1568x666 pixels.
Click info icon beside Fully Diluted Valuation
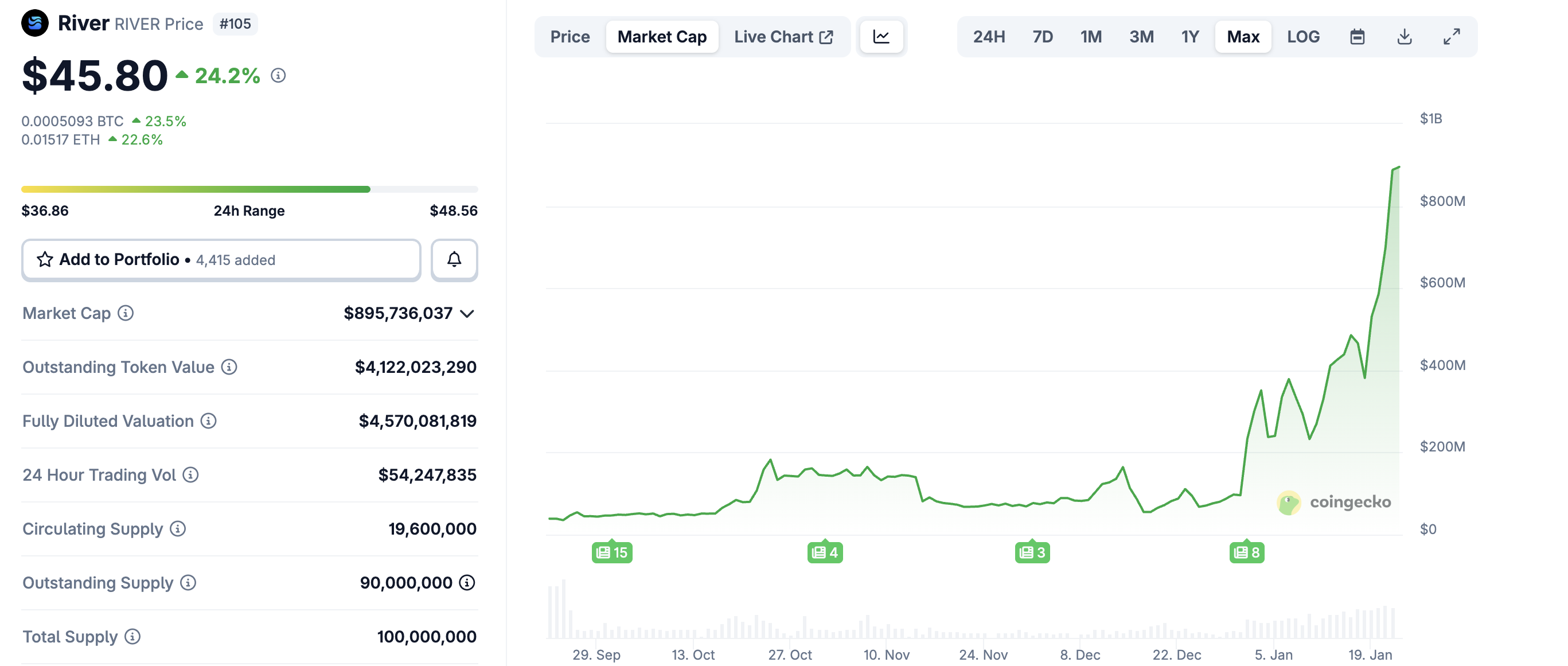click(x=209, y=420)
